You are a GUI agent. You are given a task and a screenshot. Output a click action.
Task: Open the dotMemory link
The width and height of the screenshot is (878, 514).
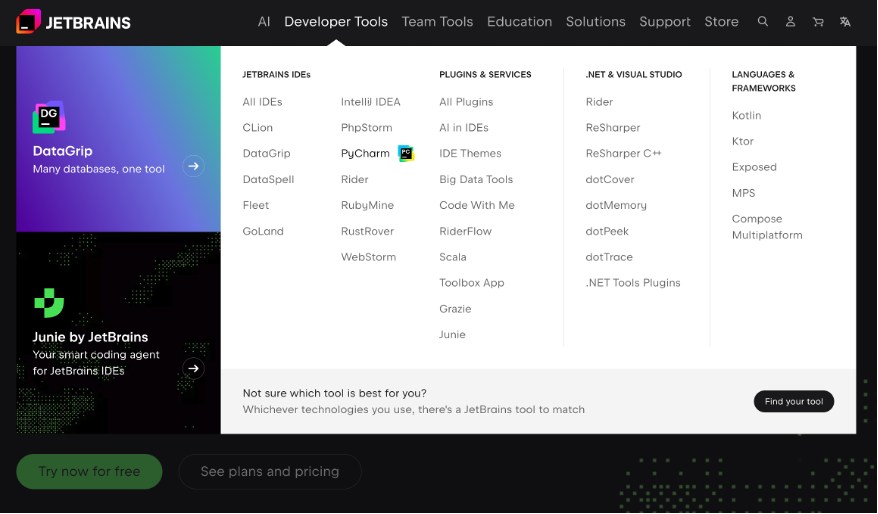tap(616, 205)
